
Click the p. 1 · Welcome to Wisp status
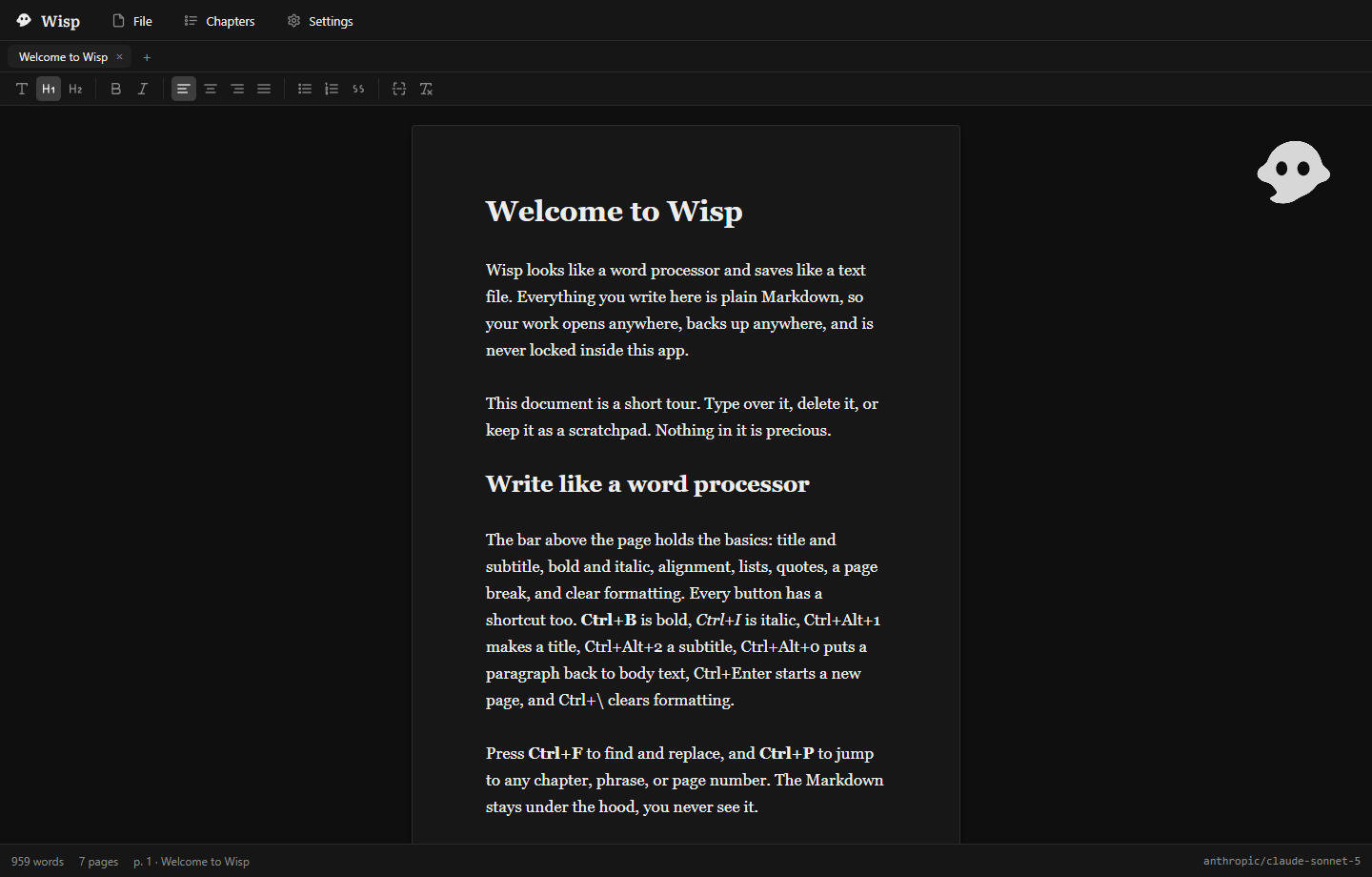point(192,862)
